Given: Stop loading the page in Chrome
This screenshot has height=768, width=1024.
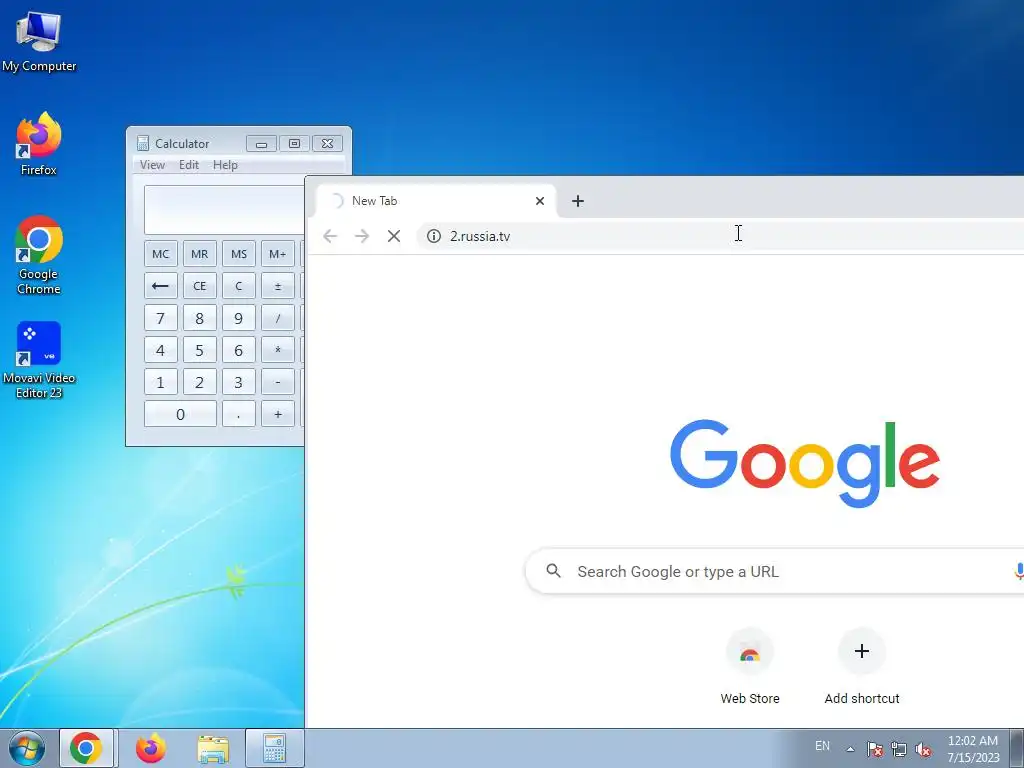Looking at the screenshot, I should pyautogui.click(x=394, y=236).
